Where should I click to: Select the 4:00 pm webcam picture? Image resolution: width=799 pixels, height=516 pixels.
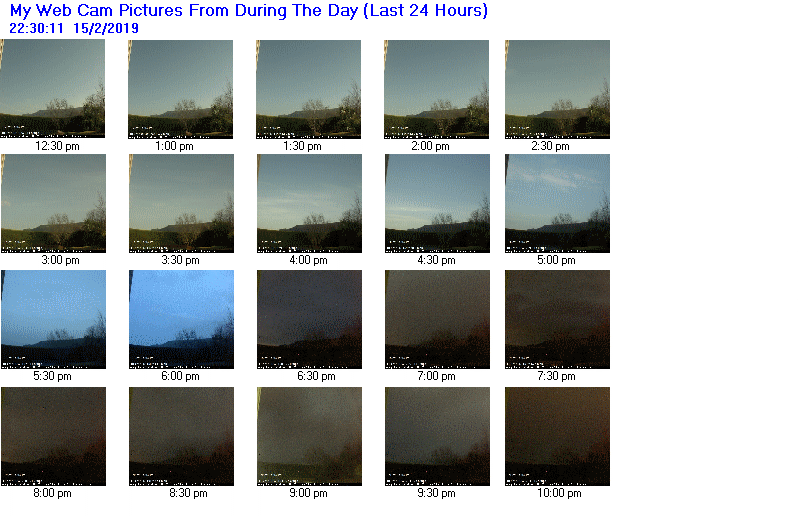coord(309,203)
